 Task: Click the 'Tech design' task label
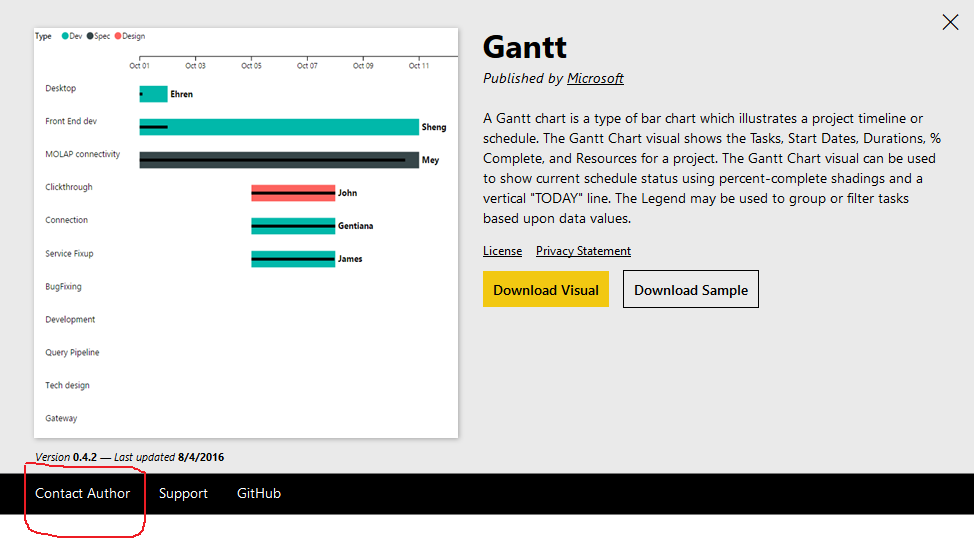(x=67, y=385)
